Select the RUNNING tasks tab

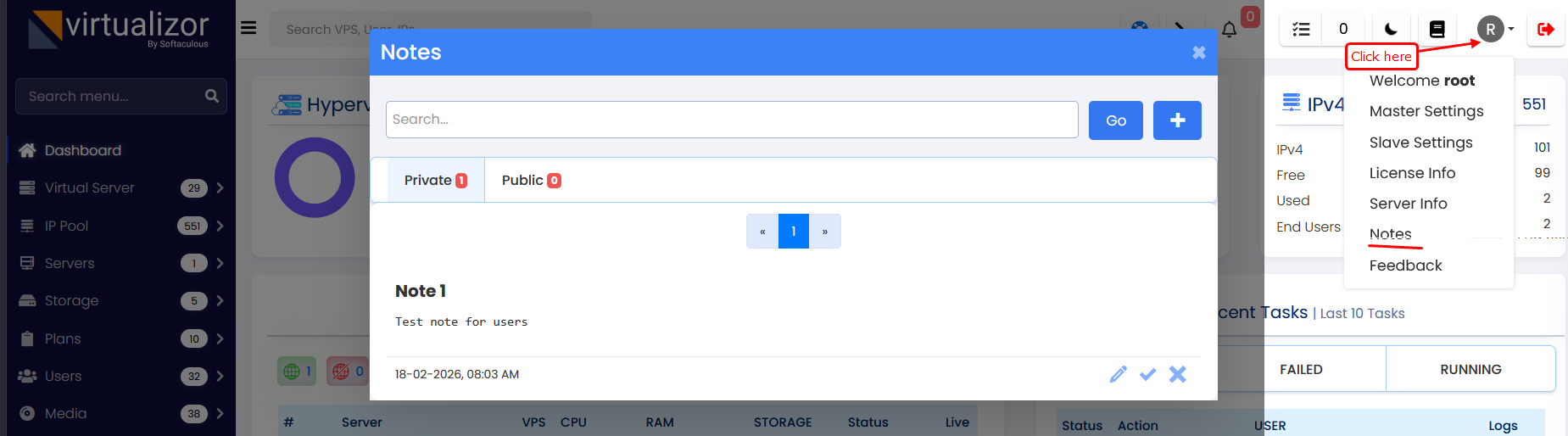point(1470,369)
